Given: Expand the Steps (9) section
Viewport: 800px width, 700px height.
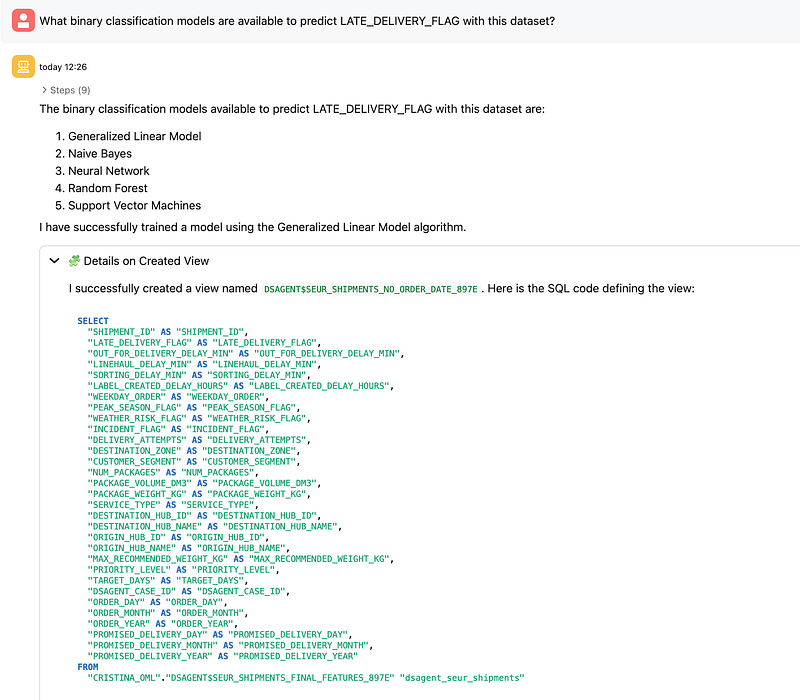Looking at the screenshot, I should [65, 90].
